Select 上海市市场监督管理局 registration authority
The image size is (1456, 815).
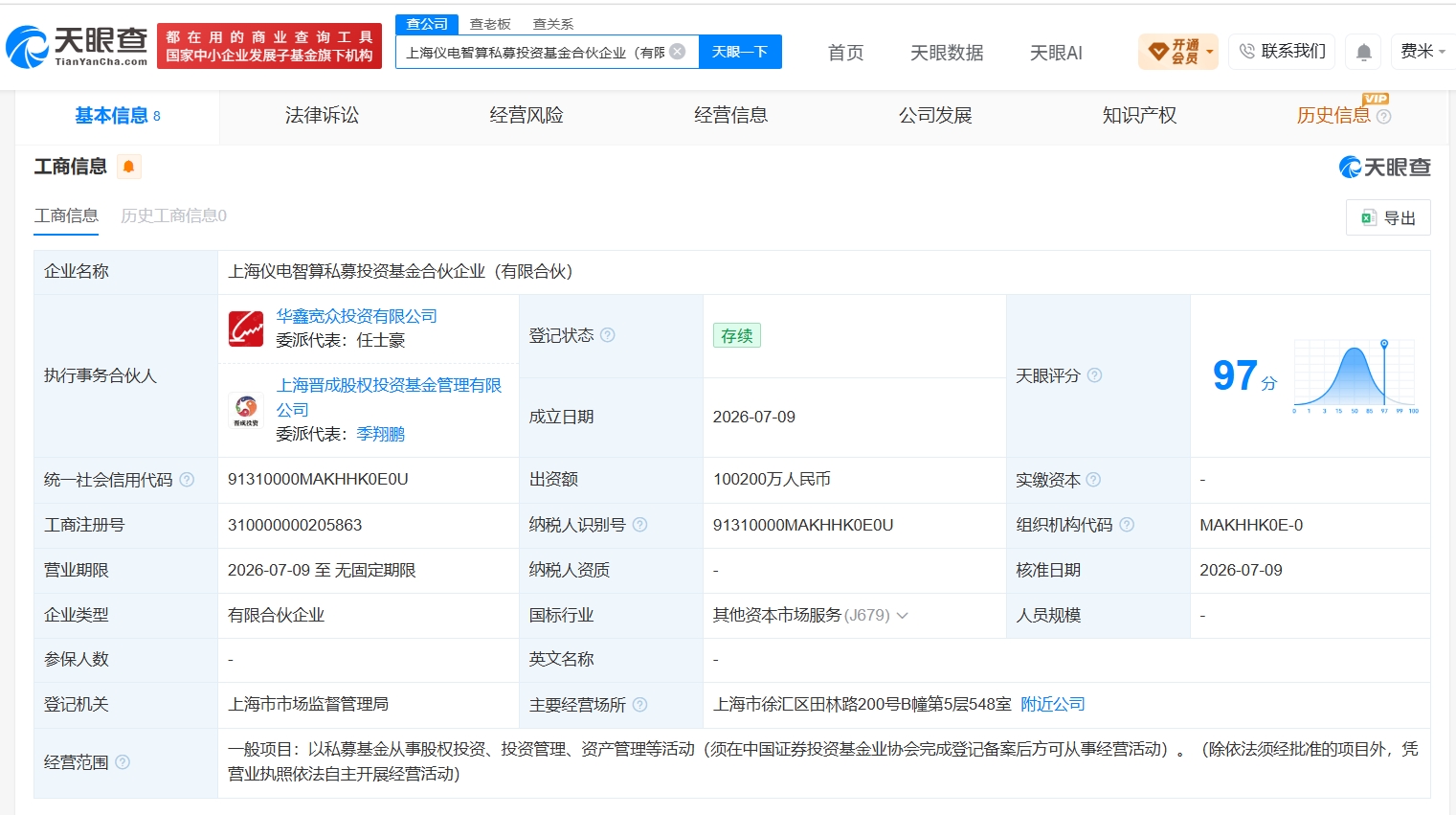[308, 705]
